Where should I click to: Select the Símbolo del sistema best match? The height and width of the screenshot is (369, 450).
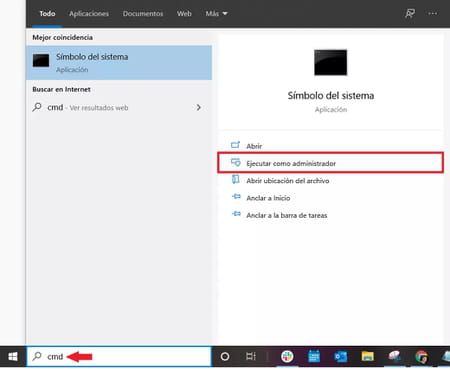(119, 63)
